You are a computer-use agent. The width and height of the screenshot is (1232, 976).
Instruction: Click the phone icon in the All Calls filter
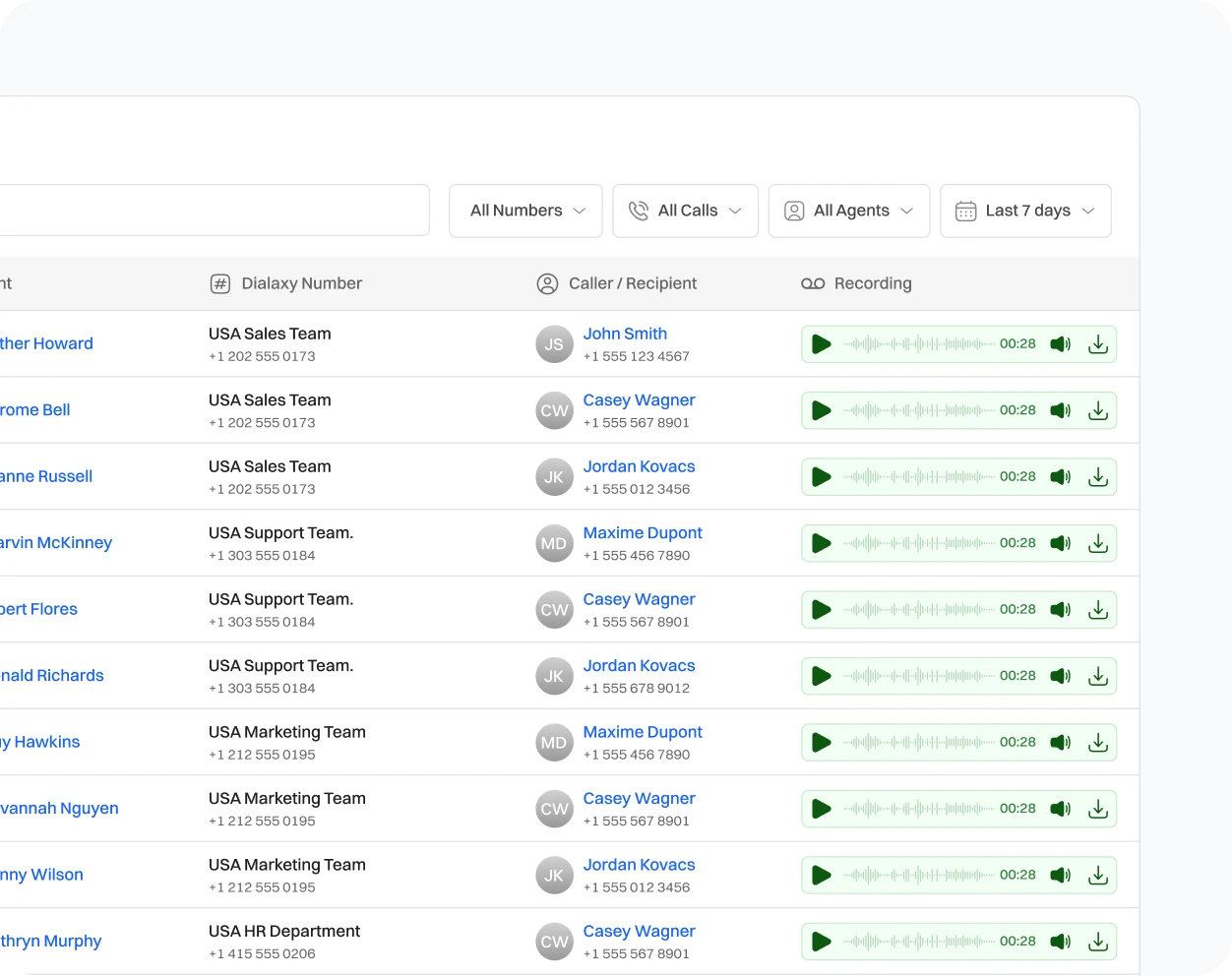click(x=640, y=211)
